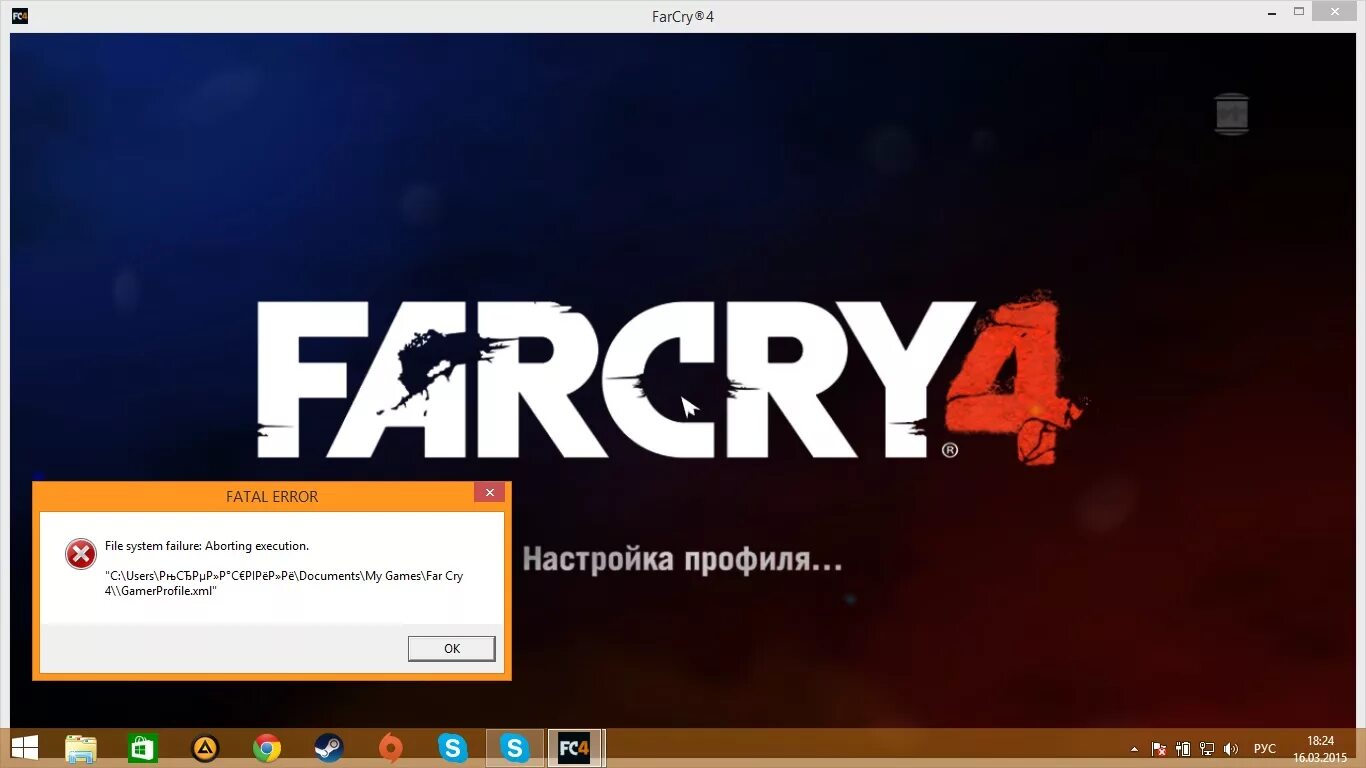Click the red error cross icon in the dialog
Viewport: 1366px width, 768px height.
pyautogui.click(x=80, y=553)
